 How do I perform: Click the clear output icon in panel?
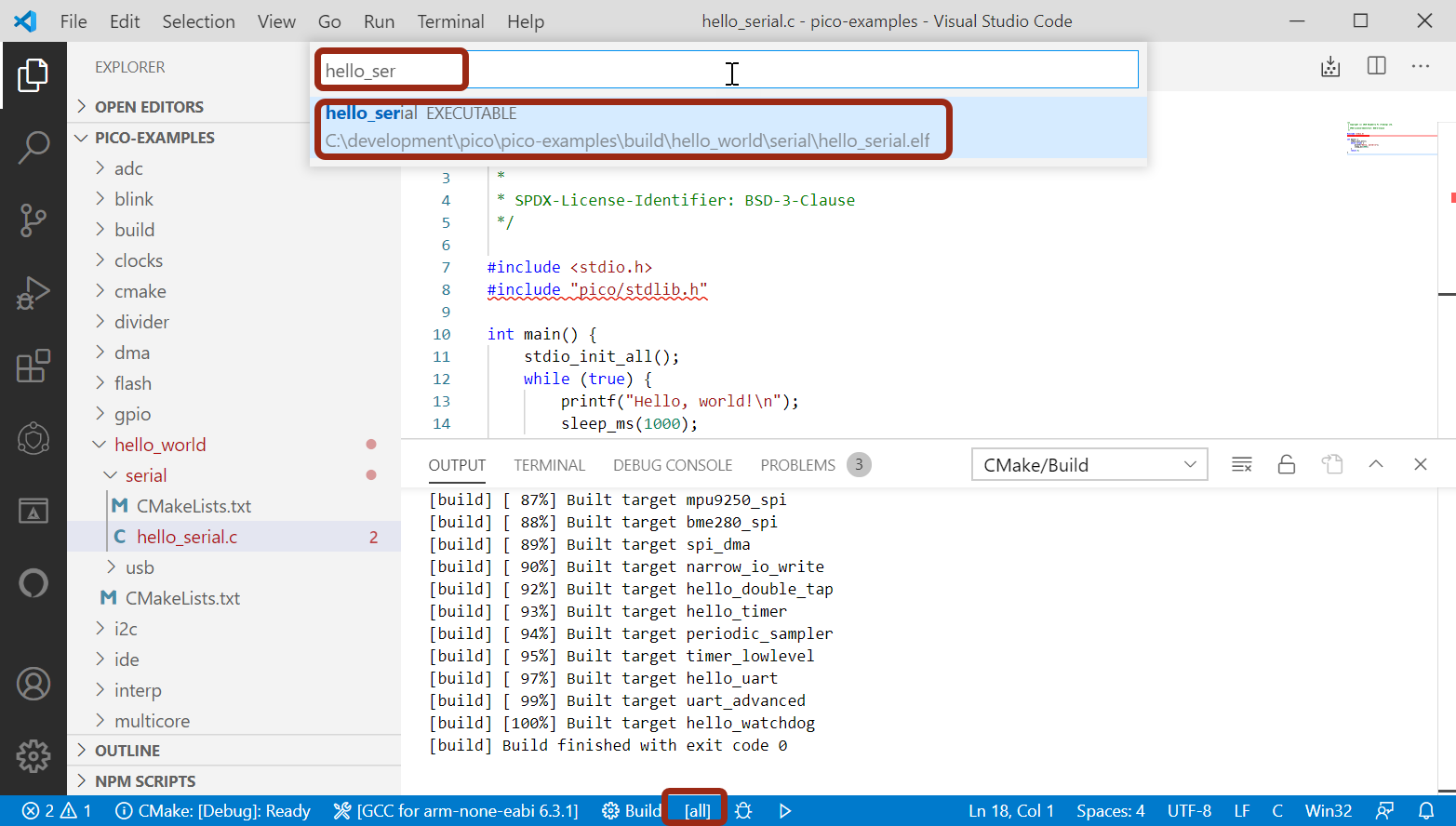pyautogui.click(x=1242, y=464)
